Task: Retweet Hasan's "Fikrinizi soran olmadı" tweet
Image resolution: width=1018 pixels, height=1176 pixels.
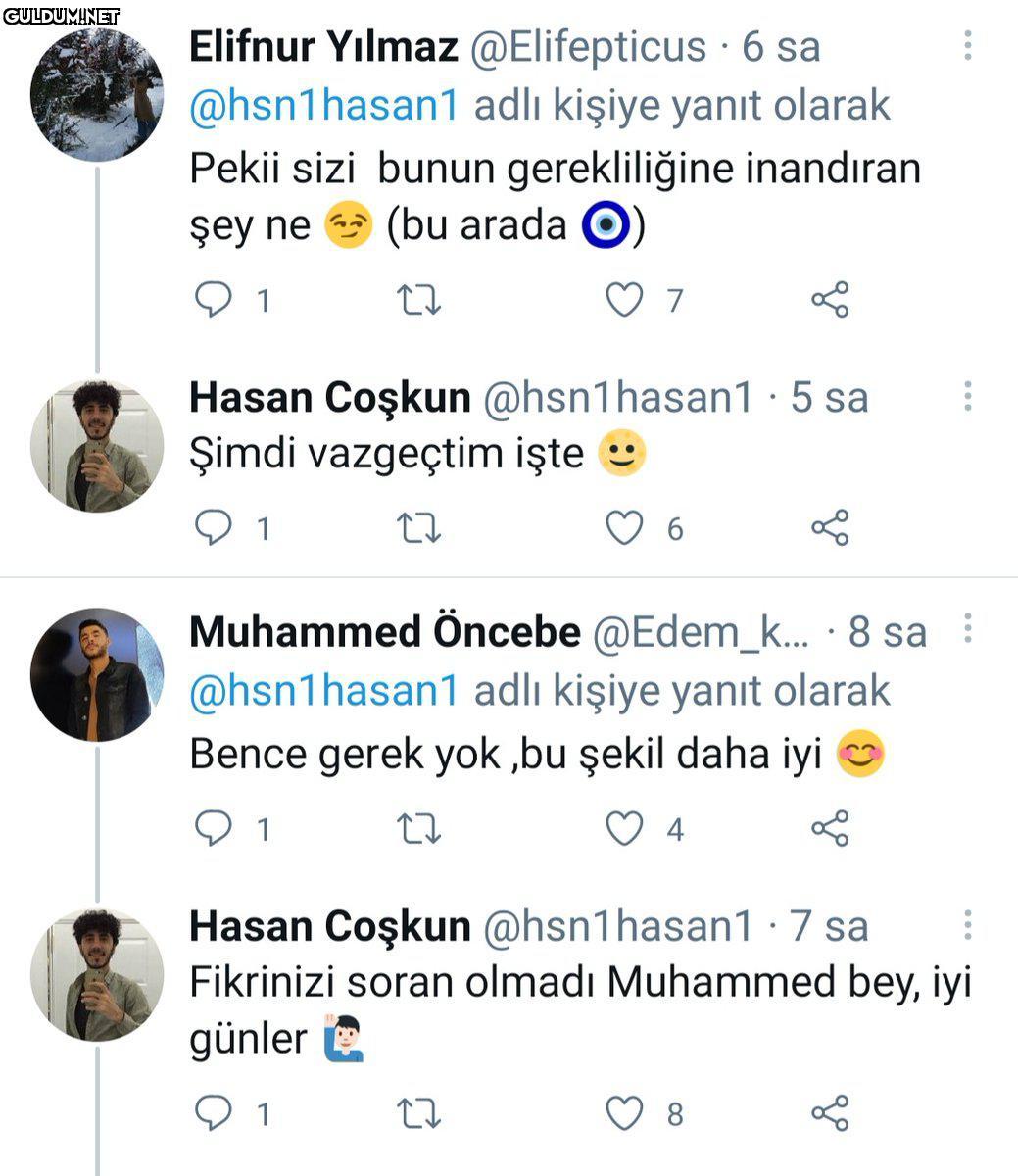Action: point(419,1113)
